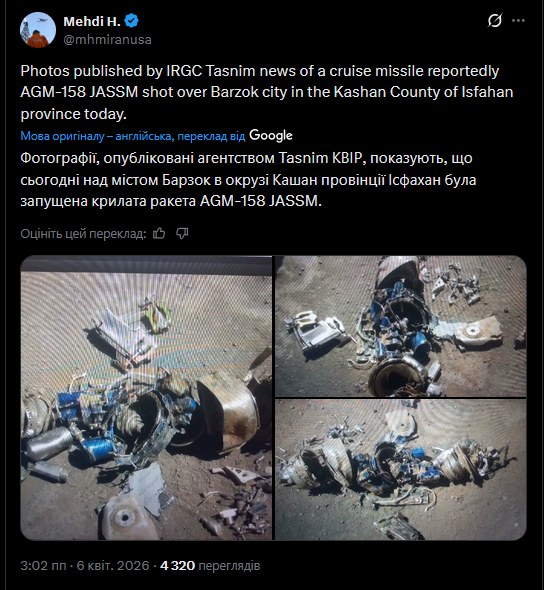The height and width of the screenshot is (590, 544).
Task: Open the three-dot more options menu
Action: pos(518,21)
